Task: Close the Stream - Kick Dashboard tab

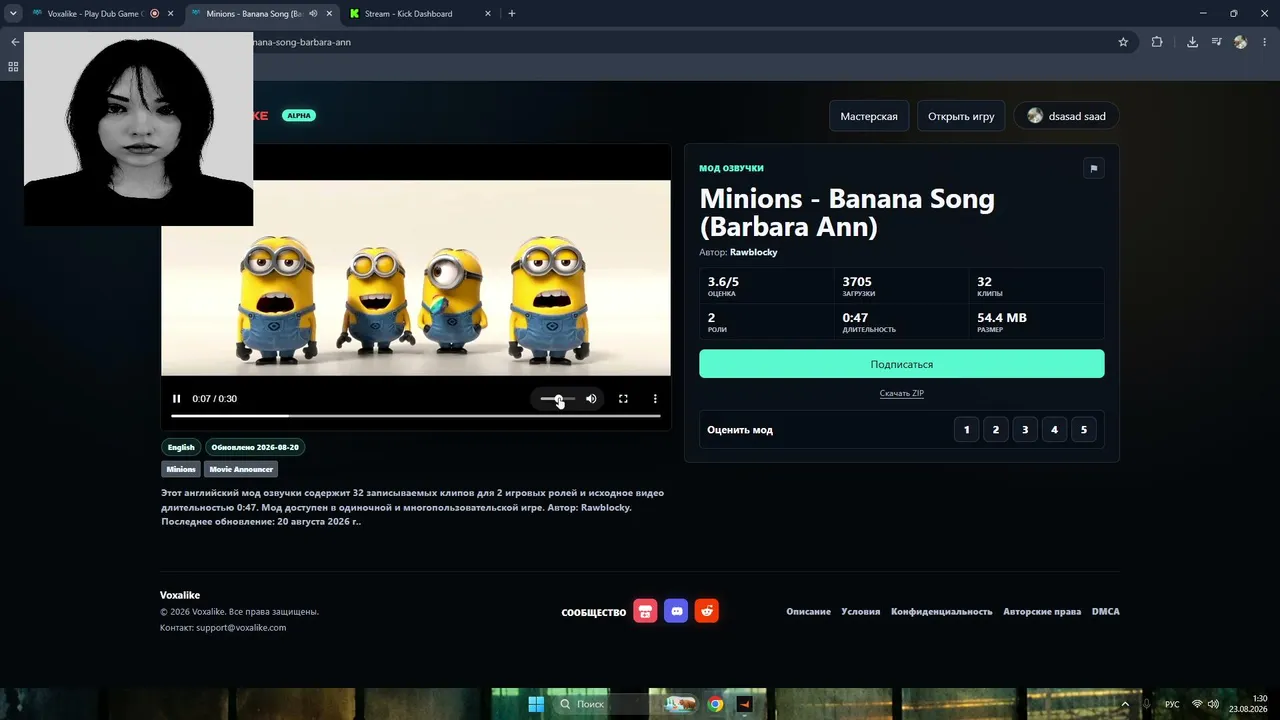Action: [x=487, y=14]
